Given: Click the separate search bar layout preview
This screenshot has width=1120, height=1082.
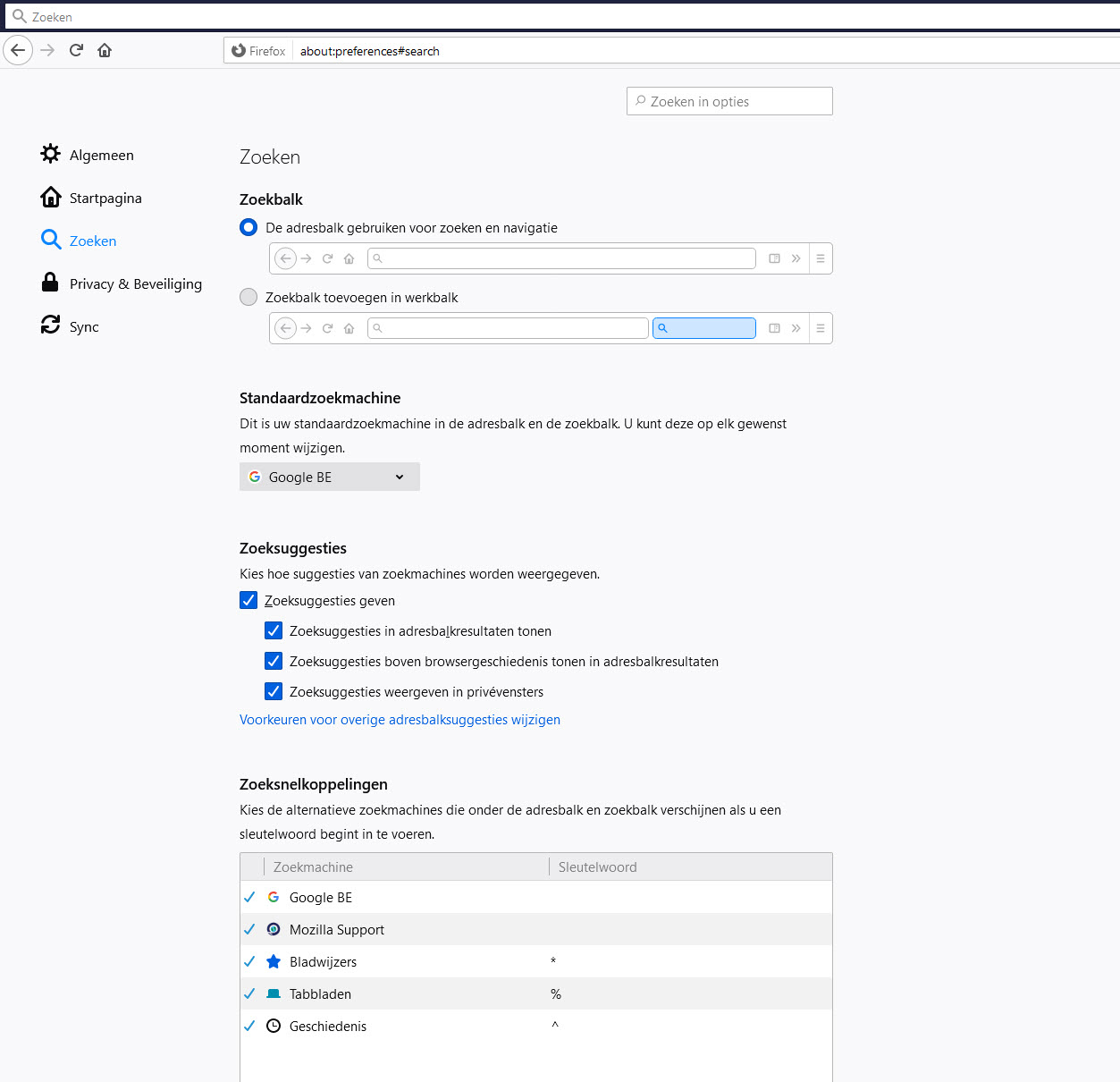Looking at the screenshot, I should click(551, 328).
